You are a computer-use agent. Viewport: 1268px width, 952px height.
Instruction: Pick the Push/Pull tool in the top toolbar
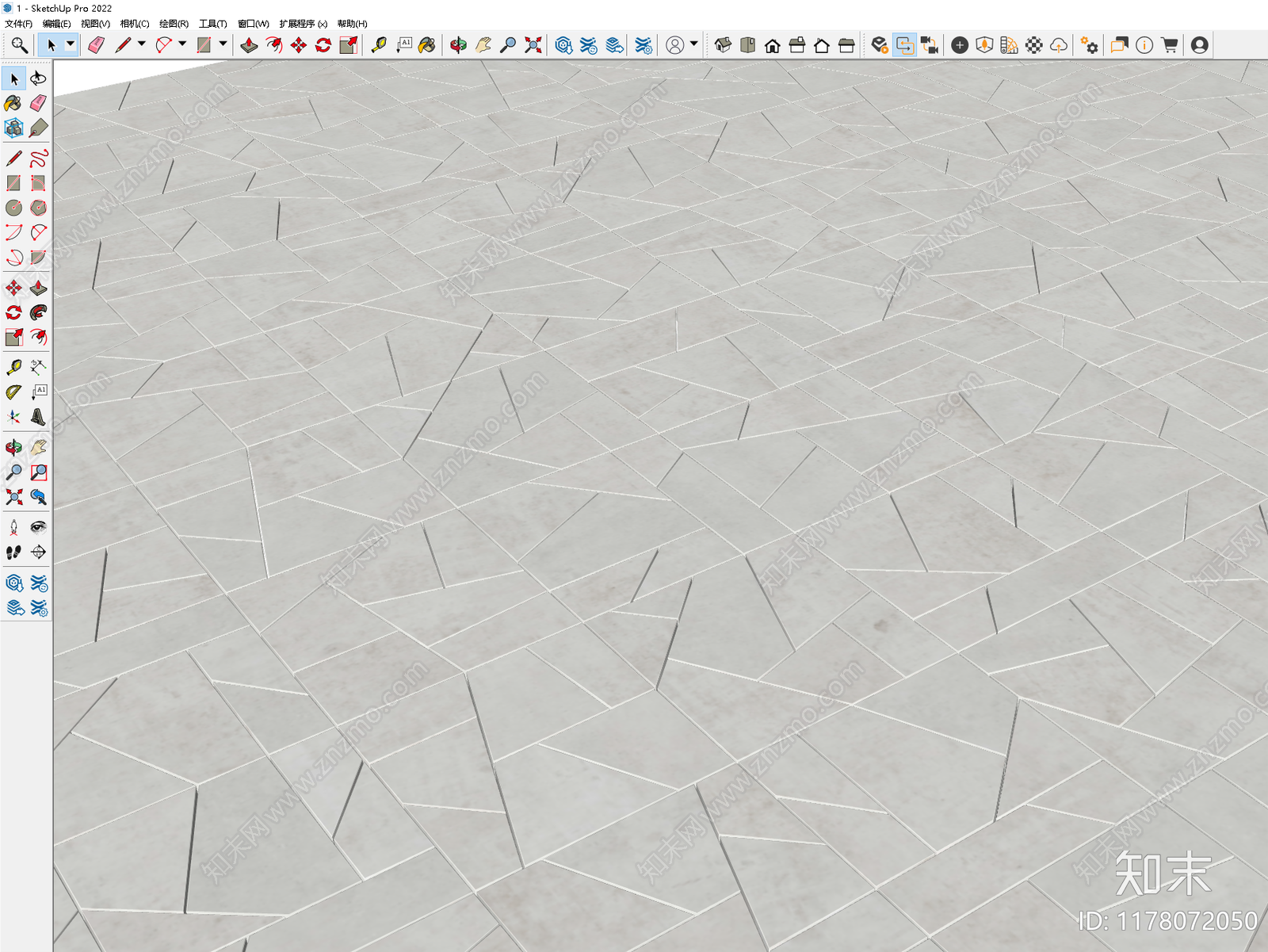(x=249, y=45)
